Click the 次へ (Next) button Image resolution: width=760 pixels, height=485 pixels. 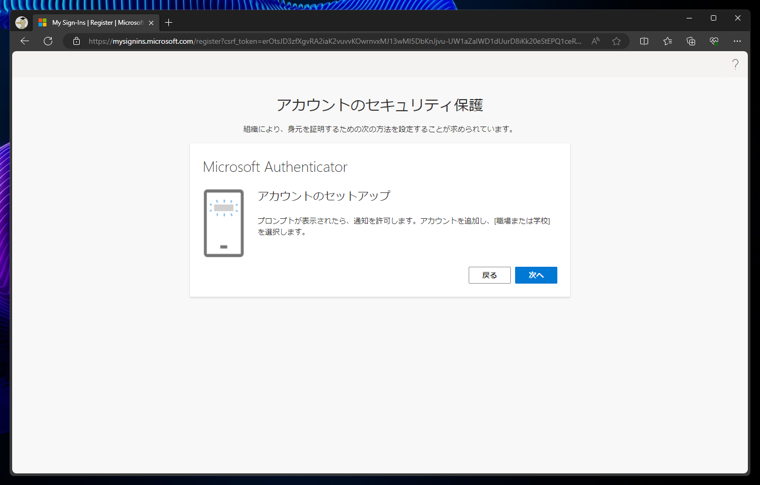pos(536,275)
